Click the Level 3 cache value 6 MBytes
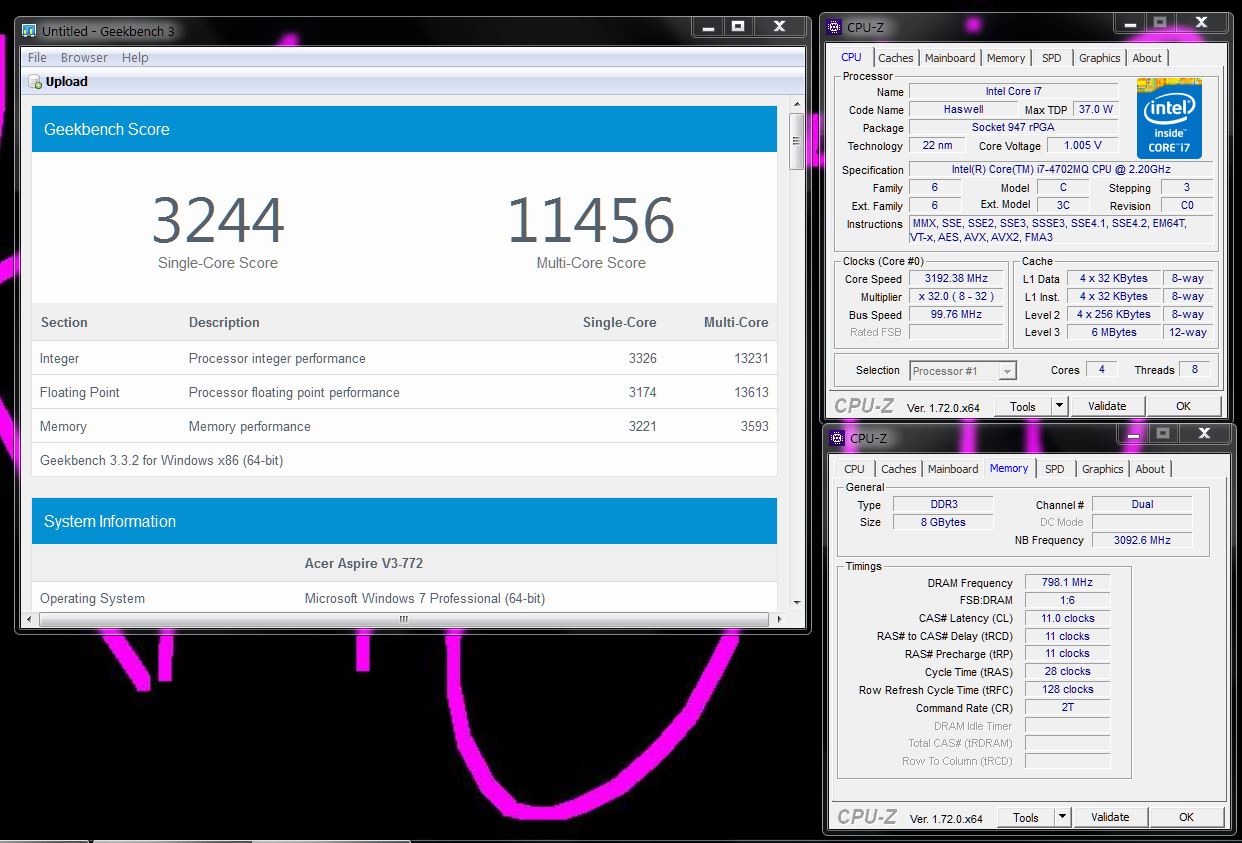Viewport: 1242px width, 843px height. coord(1114,332)
